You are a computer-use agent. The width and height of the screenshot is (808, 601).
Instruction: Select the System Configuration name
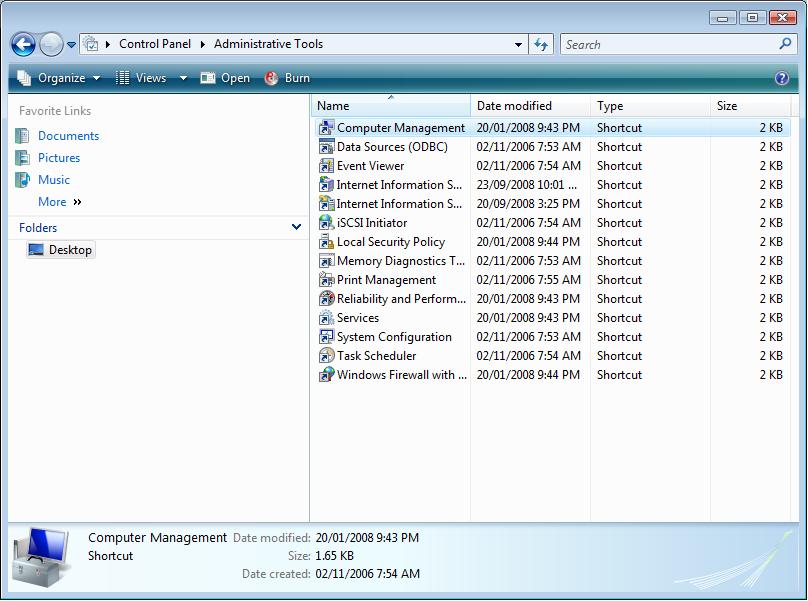(x=394, y=337)
